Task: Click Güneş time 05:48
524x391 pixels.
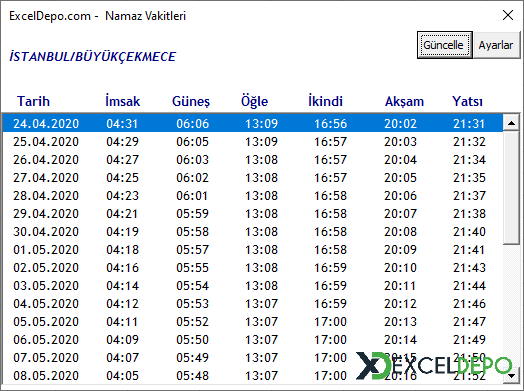Action: pyautogui.click(x=192, y=376)
